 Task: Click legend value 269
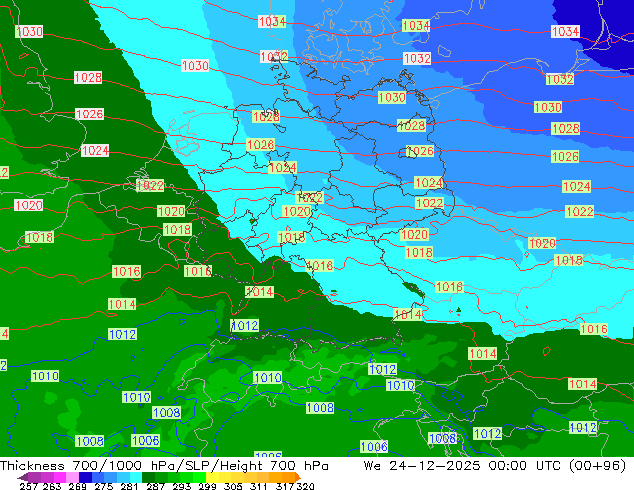coord(77,486)
